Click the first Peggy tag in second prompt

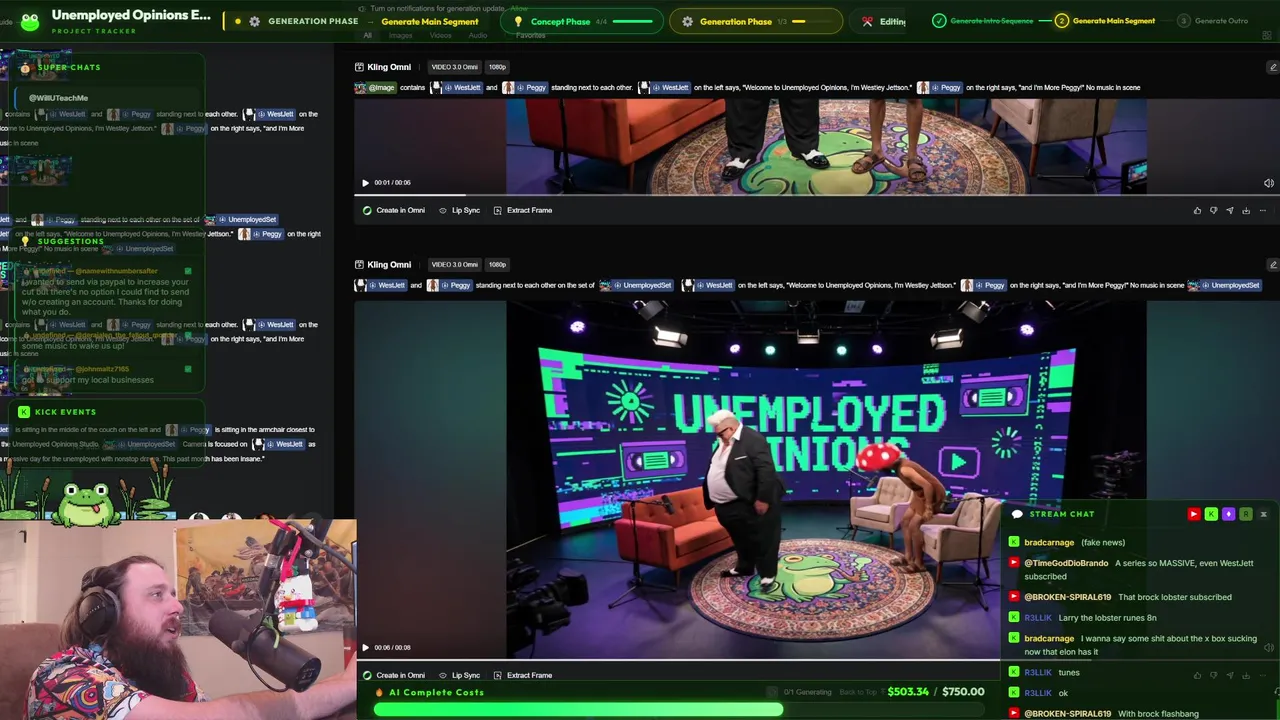pos(449,286)
